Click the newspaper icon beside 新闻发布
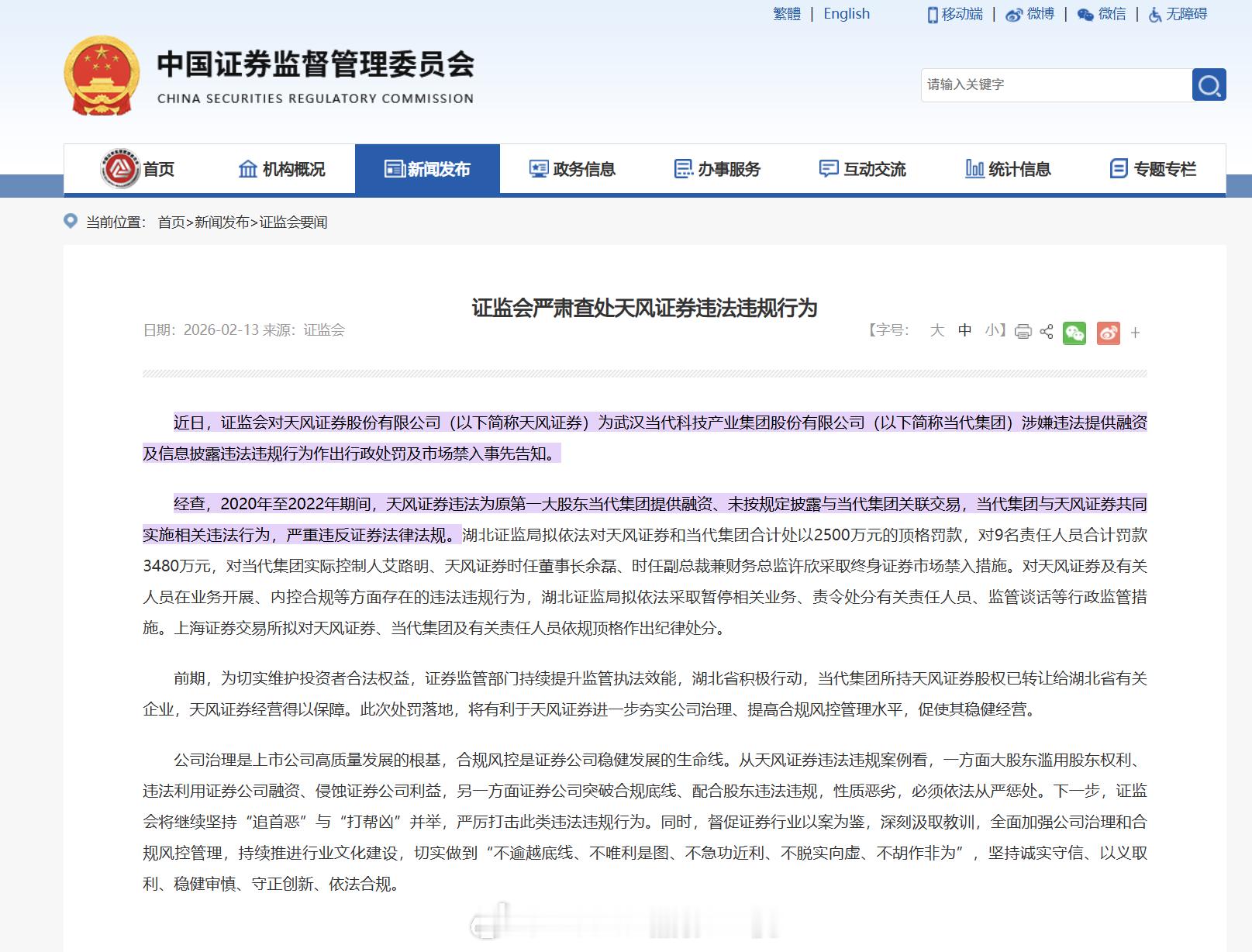 (x=395, y=168)
